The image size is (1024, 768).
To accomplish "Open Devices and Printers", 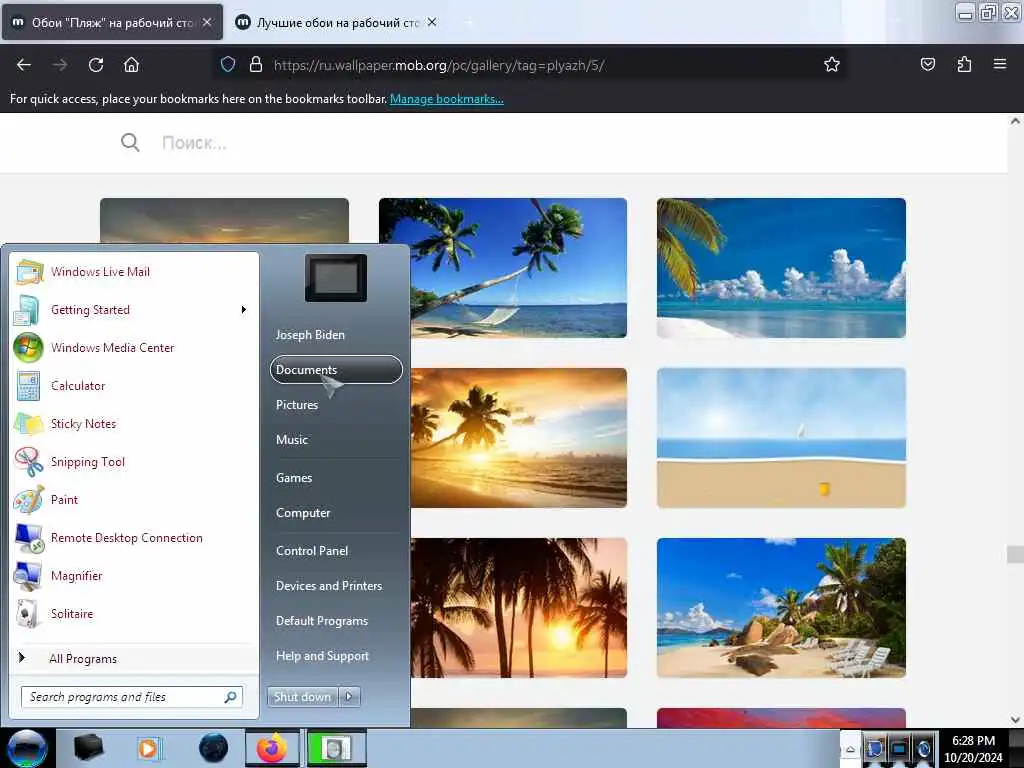I will (x=336, y=586).
